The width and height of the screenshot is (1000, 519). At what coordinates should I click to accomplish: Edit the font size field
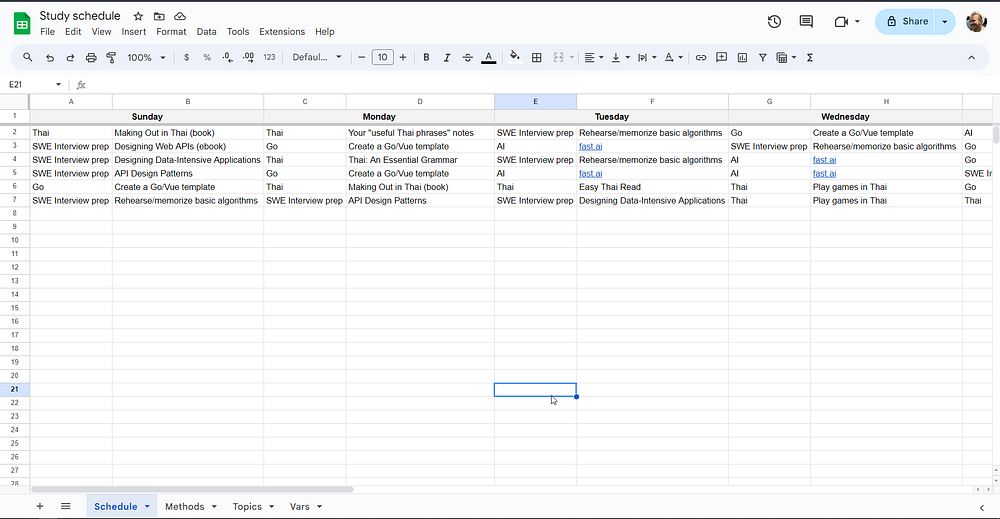click(x=382, y=57)
